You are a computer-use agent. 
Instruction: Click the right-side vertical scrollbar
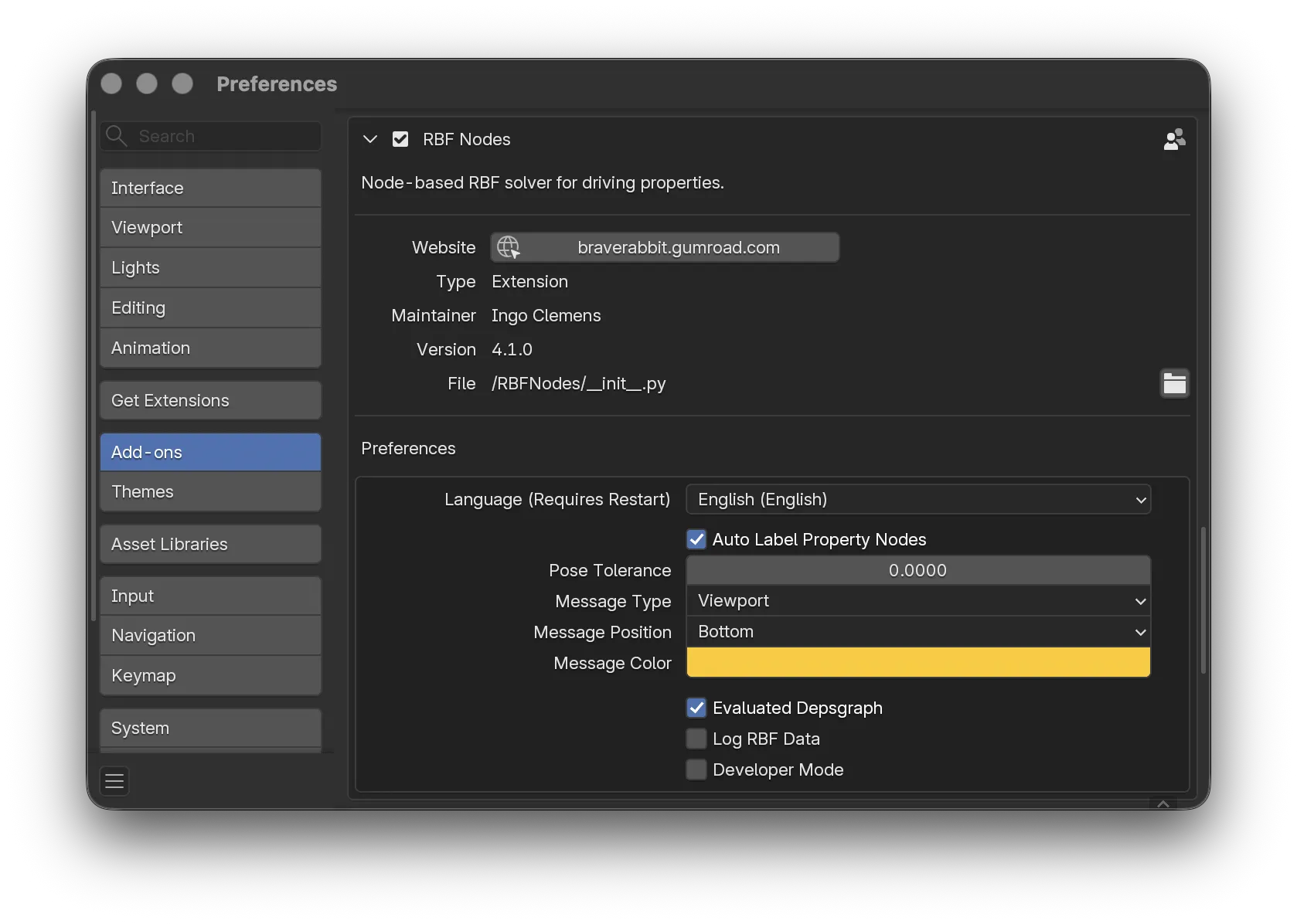(x=1203, y=600)
